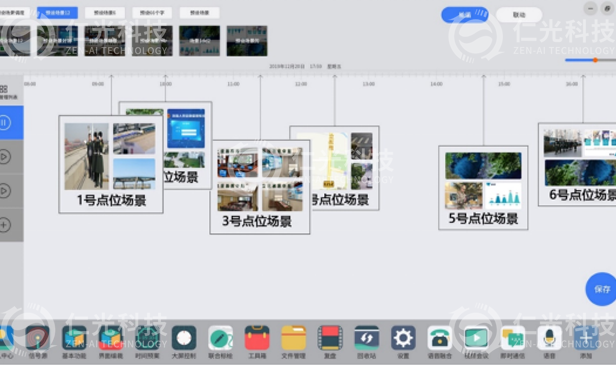Screen dimensions: 616x366
Task: Click the blue pause button in sidebar
Action: (x=5, y=123)
